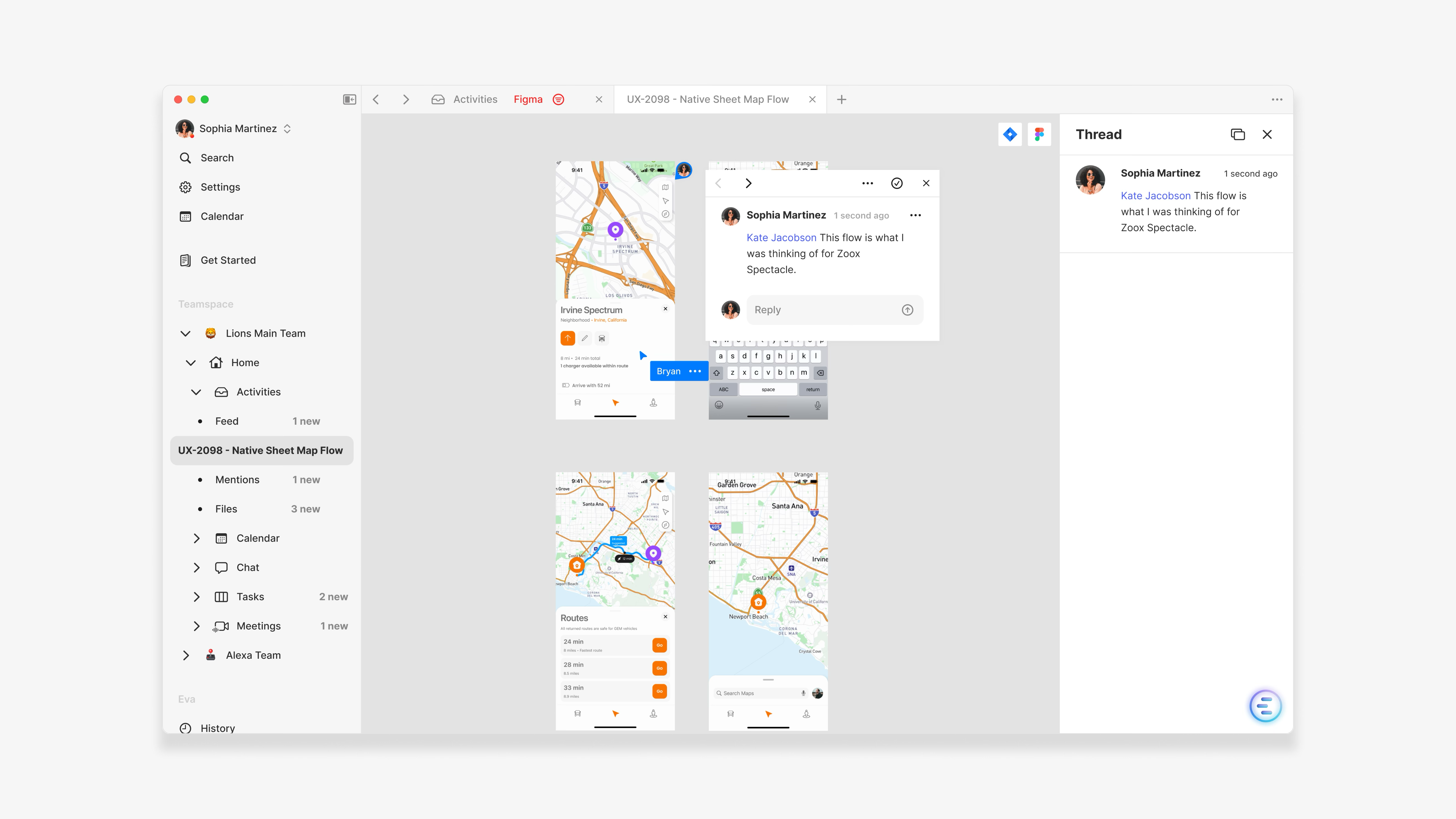Screen dimensions: 1456x819
Task: Open thread in separate window icon
Action: (1237, 135)
